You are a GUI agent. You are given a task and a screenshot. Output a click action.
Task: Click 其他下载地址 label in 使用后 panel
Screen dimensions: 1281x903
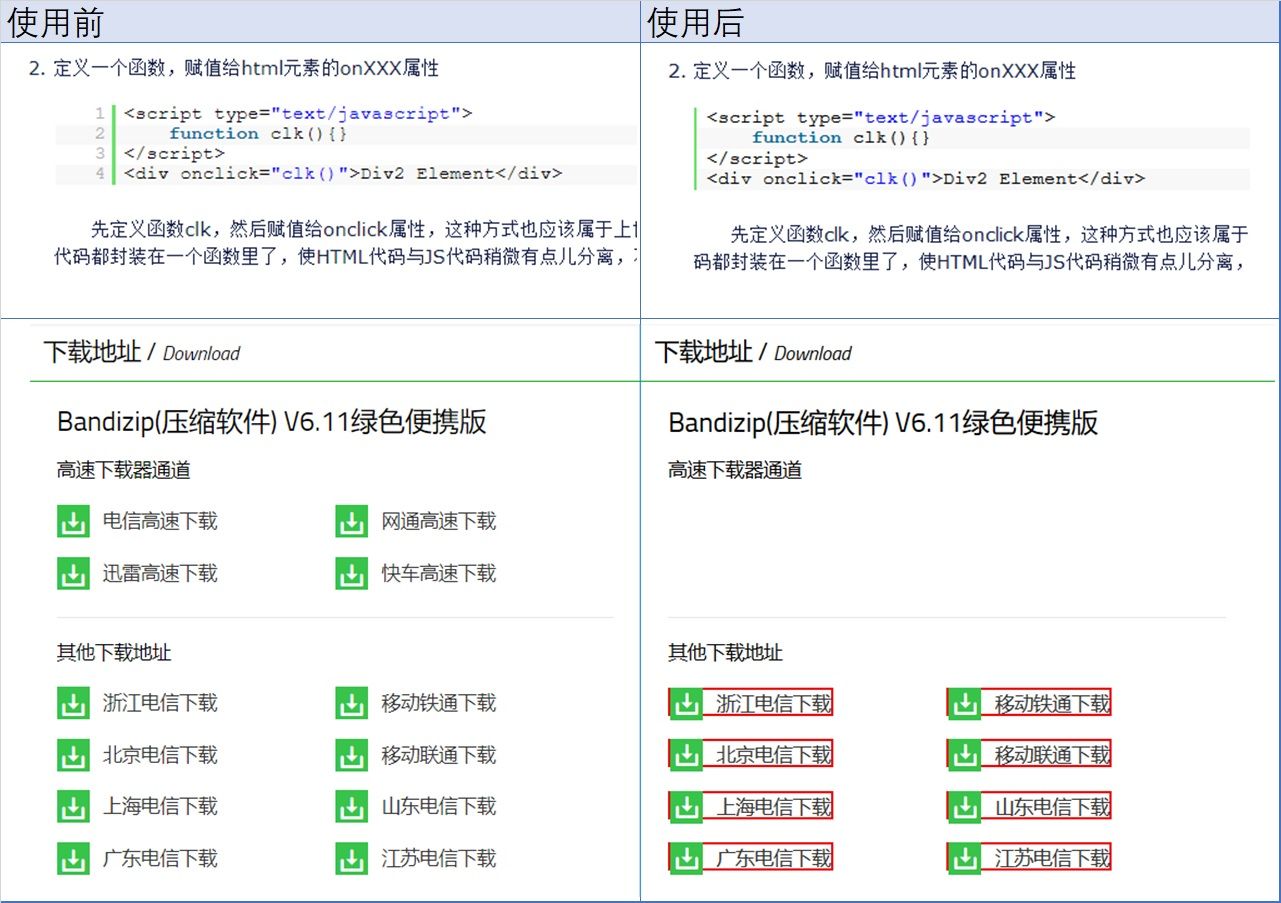click(x=725, y=653)
